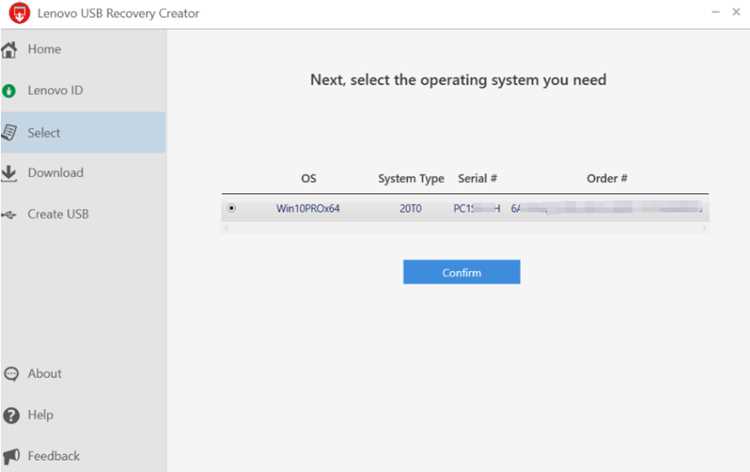Viewport: 750px width, 472px height.
Task: Click the Select checklist icon
Action: tap(9, 132)
